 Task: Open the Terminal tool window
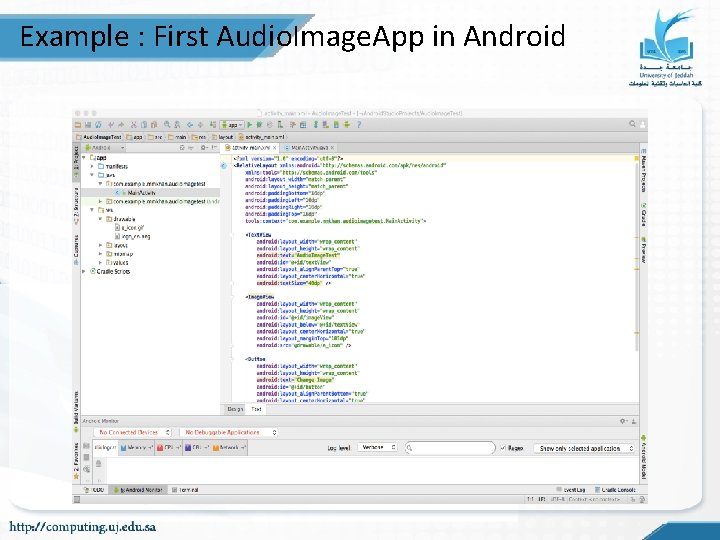(x=185, y=490)
